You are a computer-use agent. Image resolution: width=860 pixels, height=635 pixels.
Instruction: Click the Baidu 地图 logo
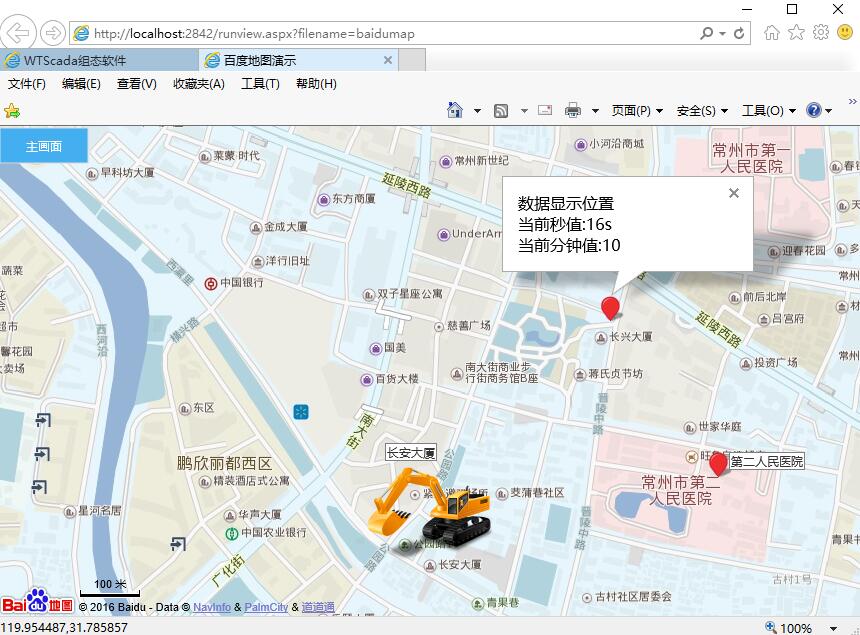[37, 602]
